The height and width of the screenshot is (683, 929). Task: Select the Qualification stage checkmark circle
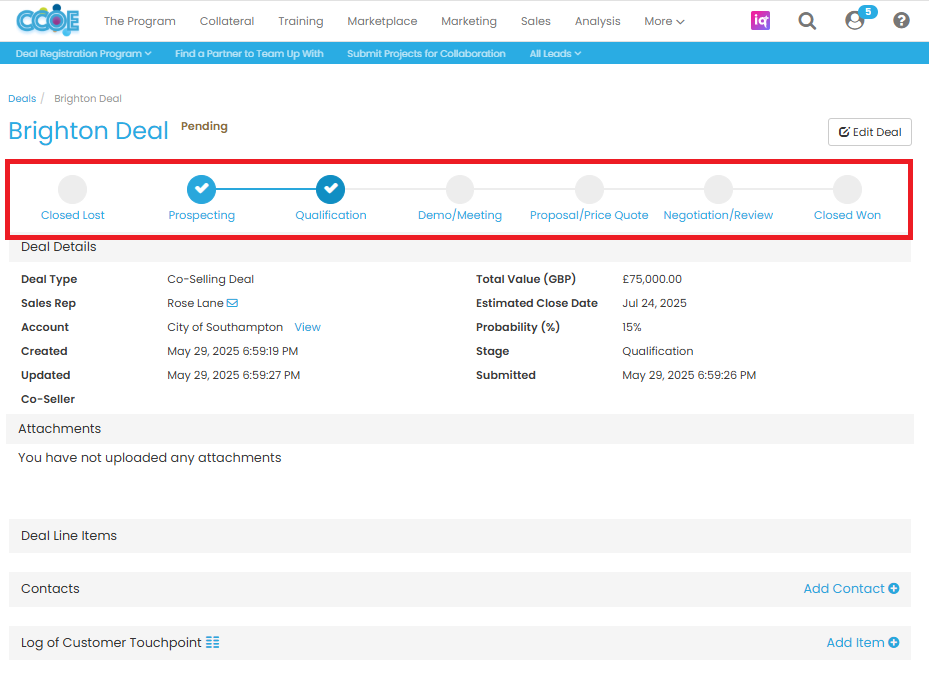[x=331, y=188]
